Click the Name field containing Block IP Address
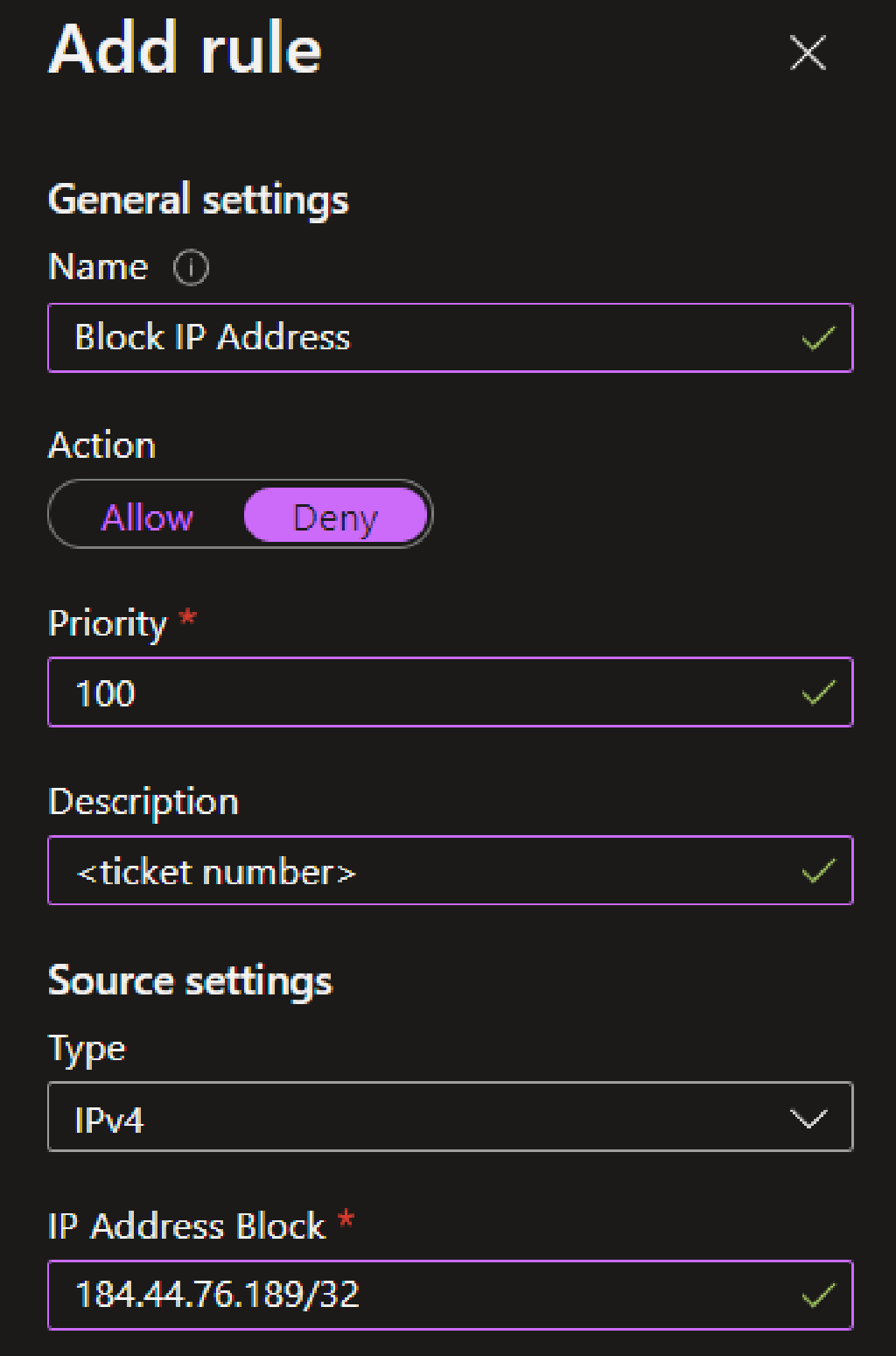The width and height of the screenshot is (896, 1356). pos(450,338)
